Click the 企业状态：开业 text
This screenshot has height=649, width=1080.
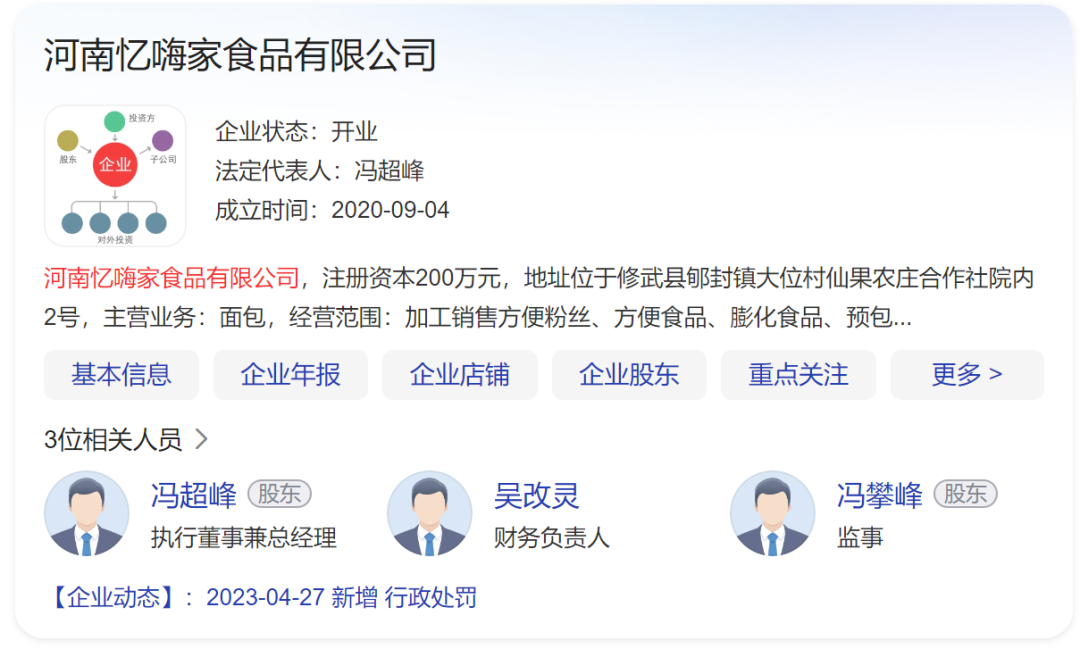point(296,132)
